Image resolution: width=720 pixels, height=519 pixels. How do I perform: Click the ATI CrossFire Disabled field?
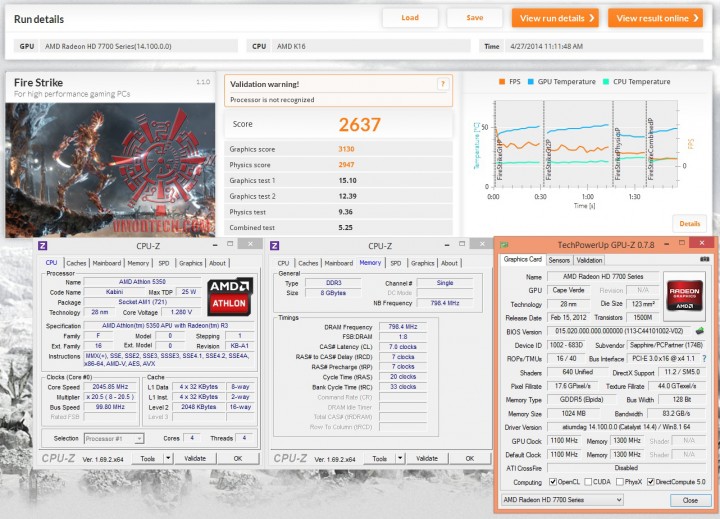[x=626, y=468]
